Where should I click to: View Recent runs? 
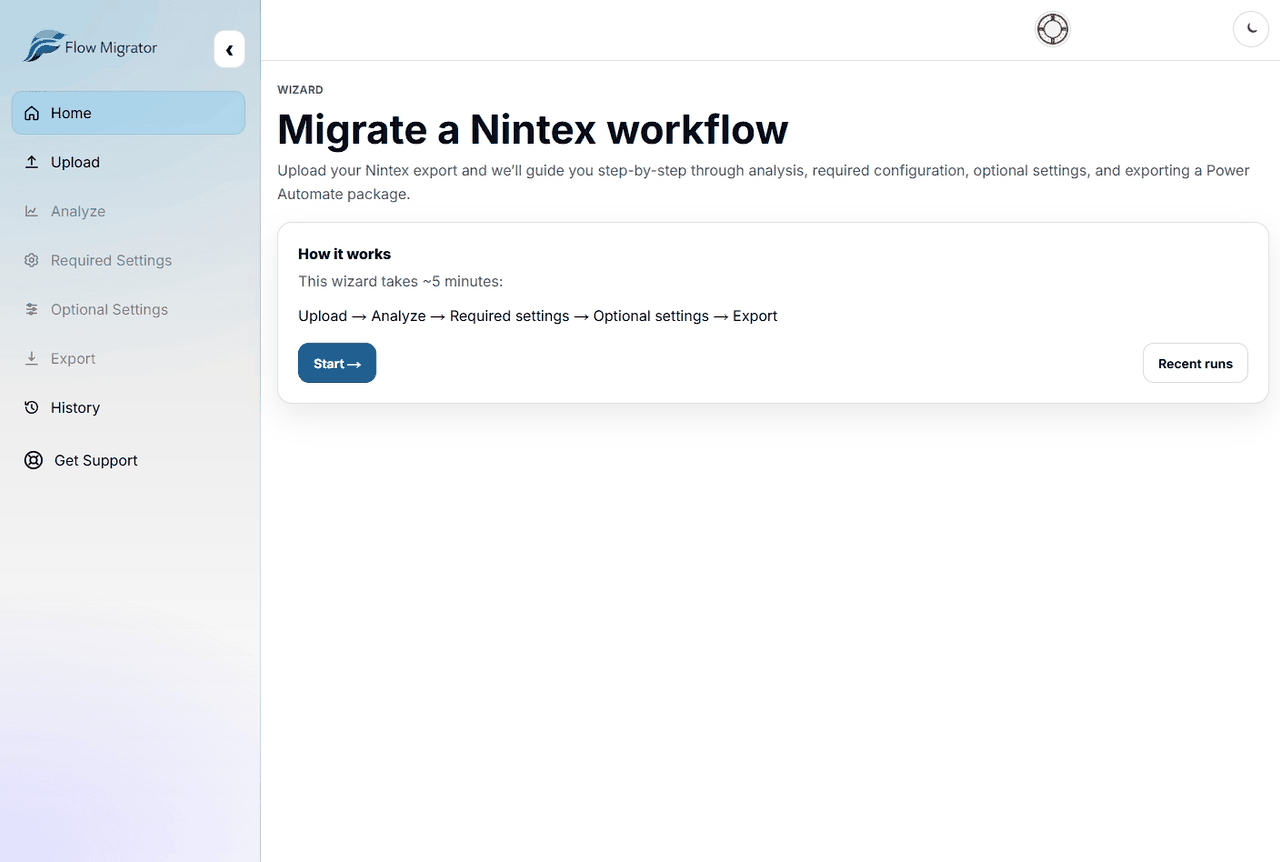pos(1195,363)
